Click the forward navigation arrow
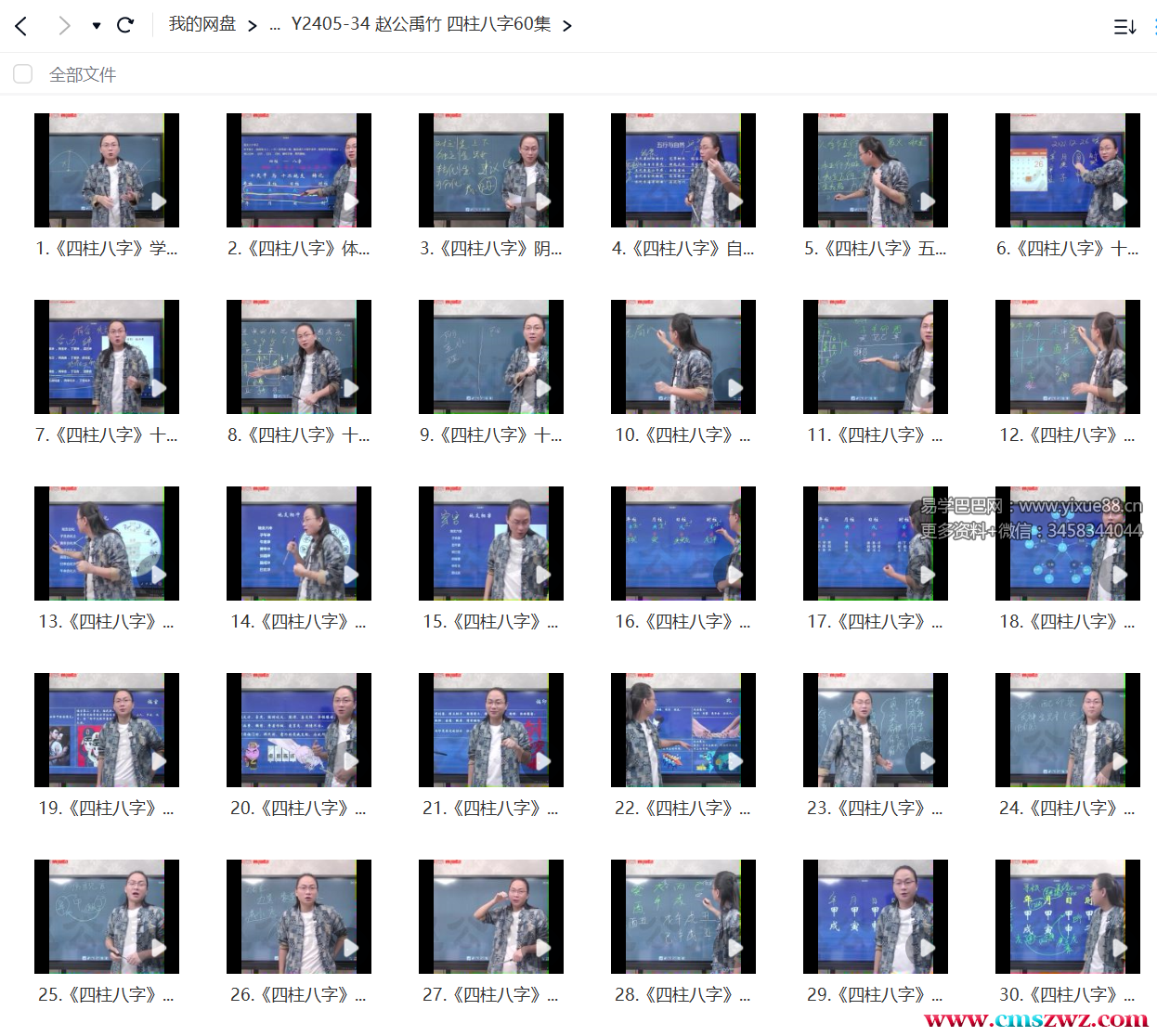 point(63,25)
